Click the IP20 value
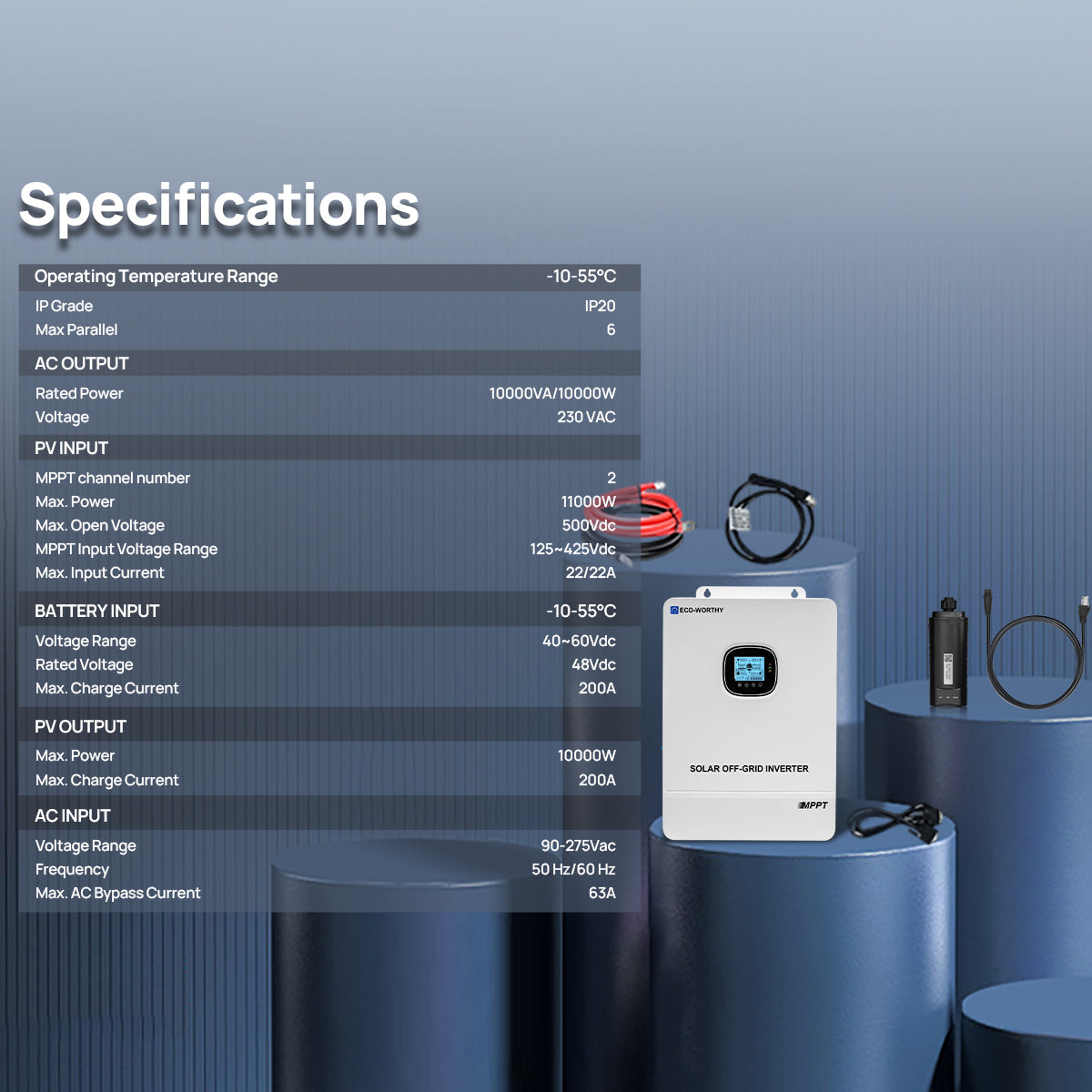Image resolution: width=1092 pixels, height=1092 pixels. (x=600, y=306)
